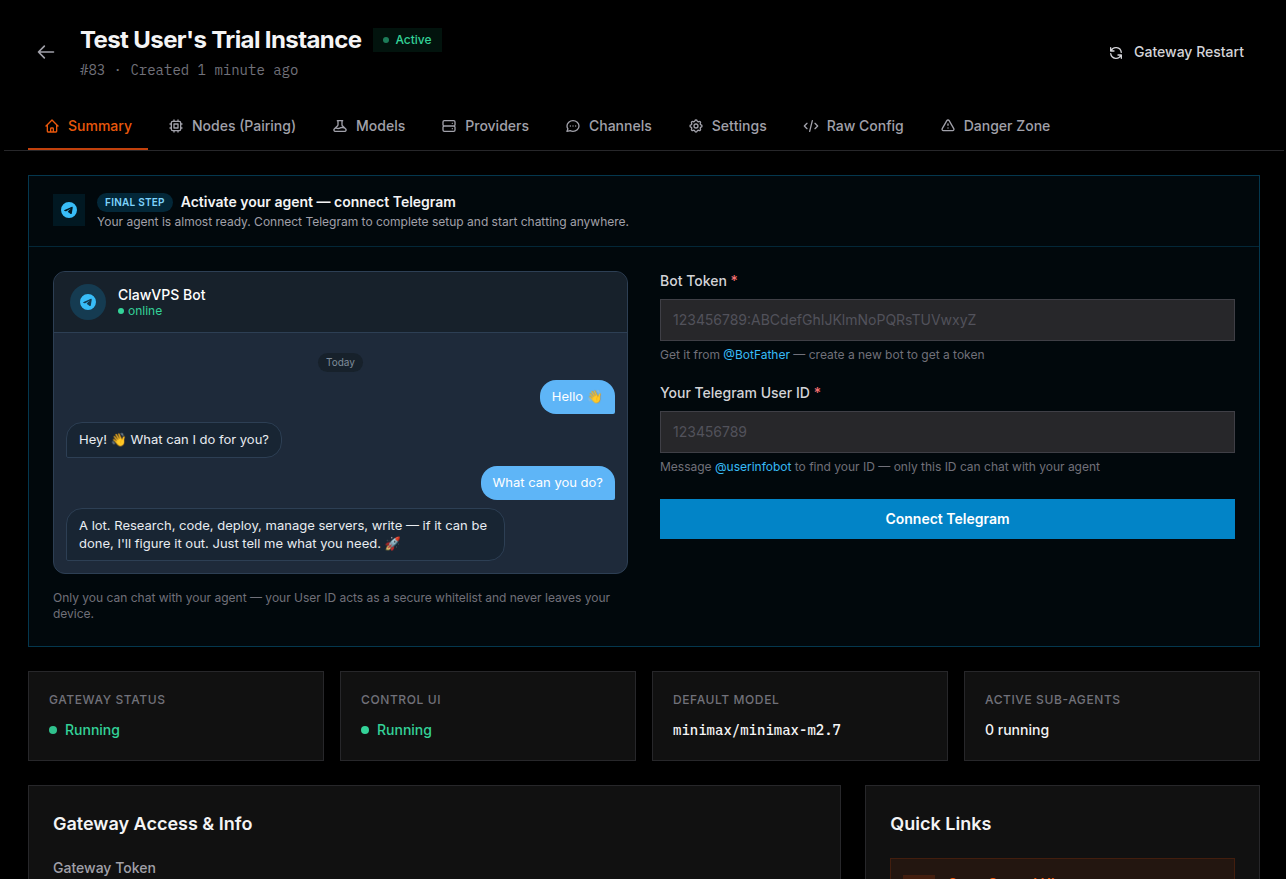Screen dimensions: 1286x879
Task: Click the Settings gear icon
Action: tap(696, 126)
